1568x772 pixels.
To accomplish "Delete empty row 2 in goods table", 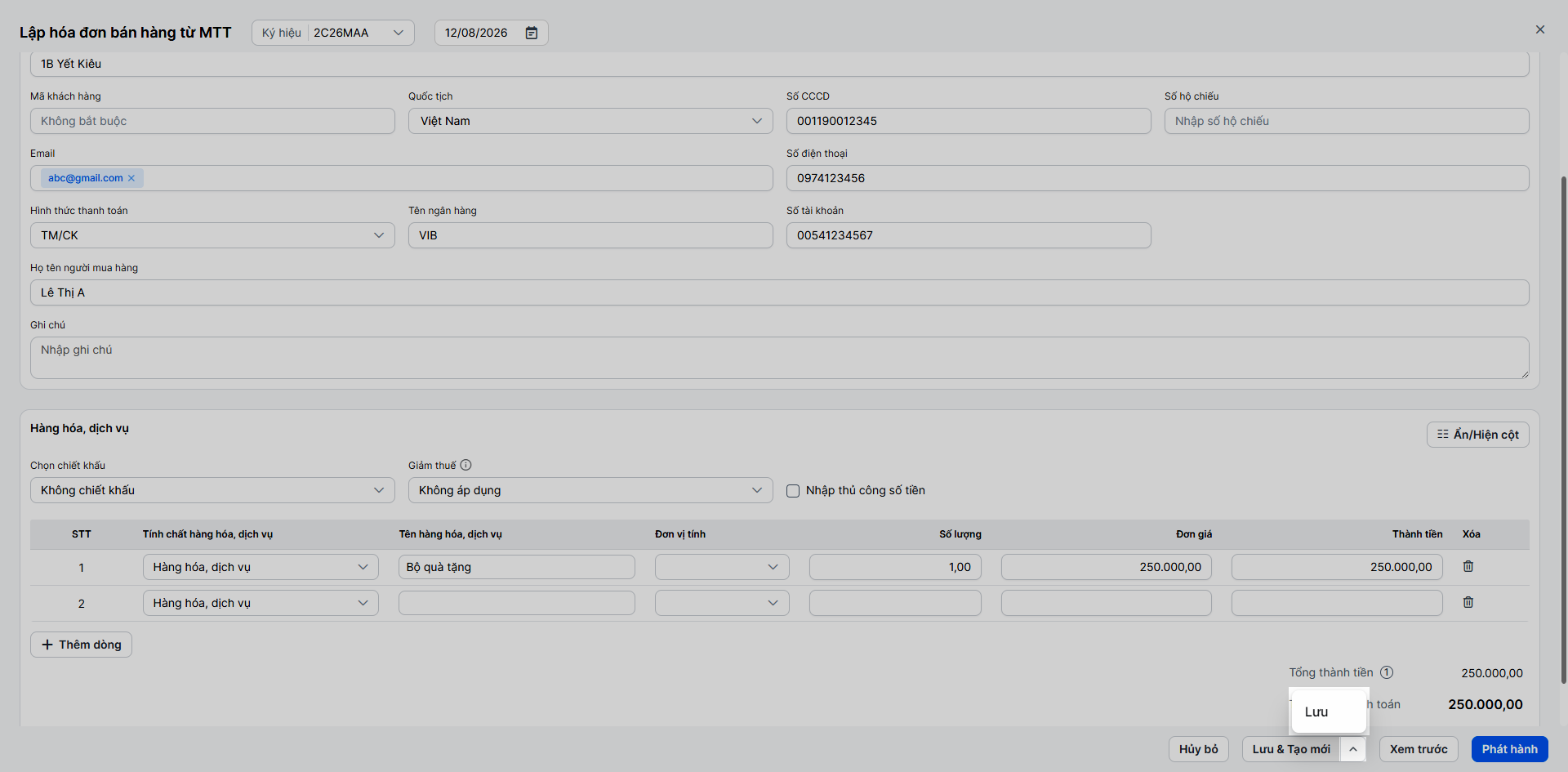I will coord(1468,602).
